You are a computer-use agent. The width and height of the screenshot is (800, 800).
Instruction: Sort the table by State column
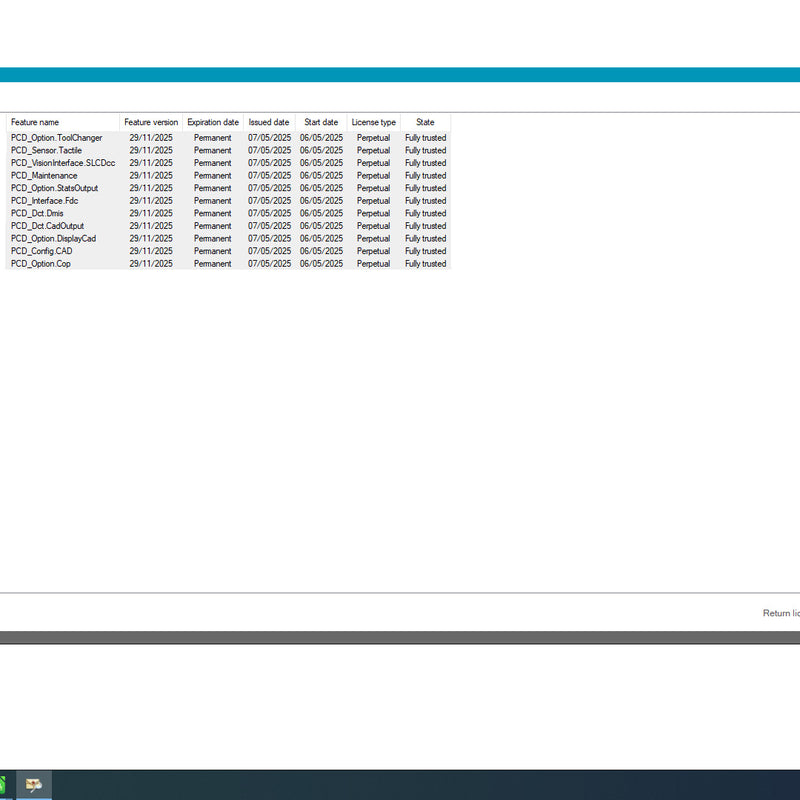tap(425, 122)
